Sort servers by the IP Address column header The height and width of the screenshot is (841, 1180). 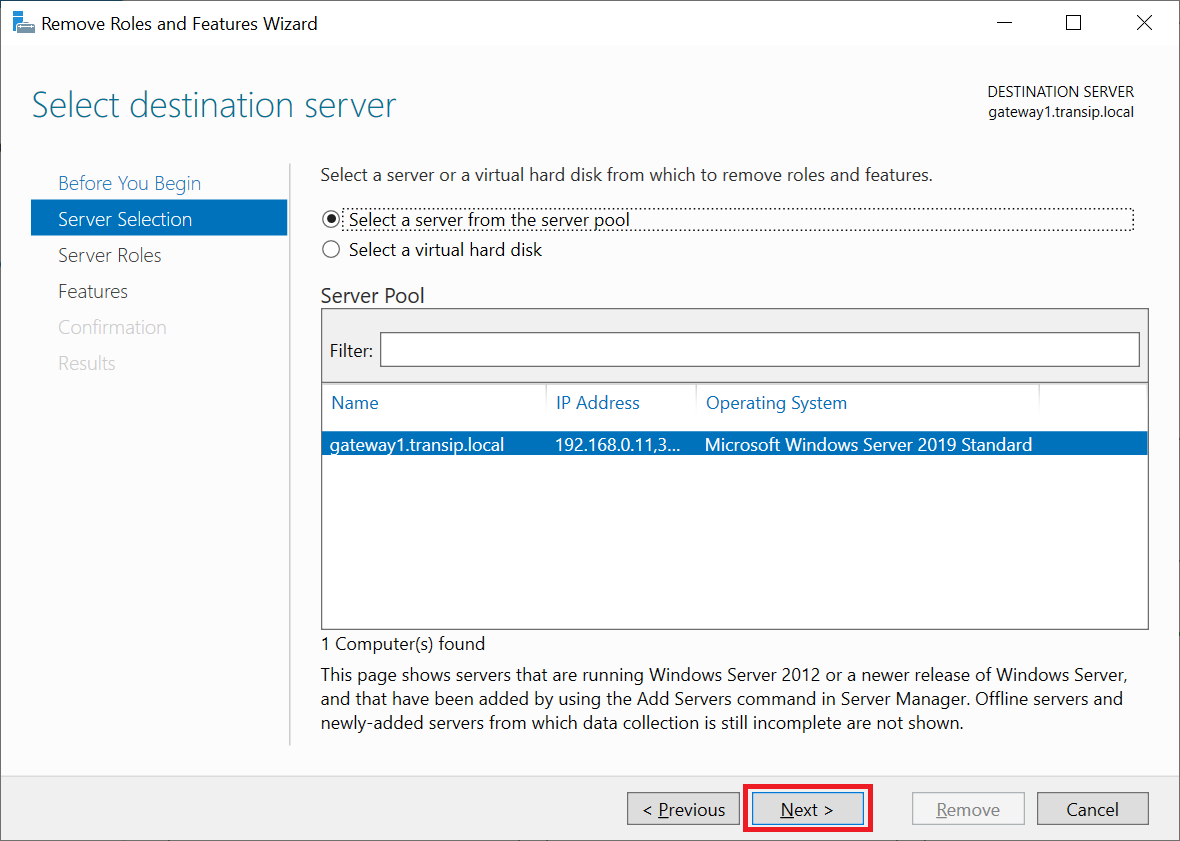597,403
